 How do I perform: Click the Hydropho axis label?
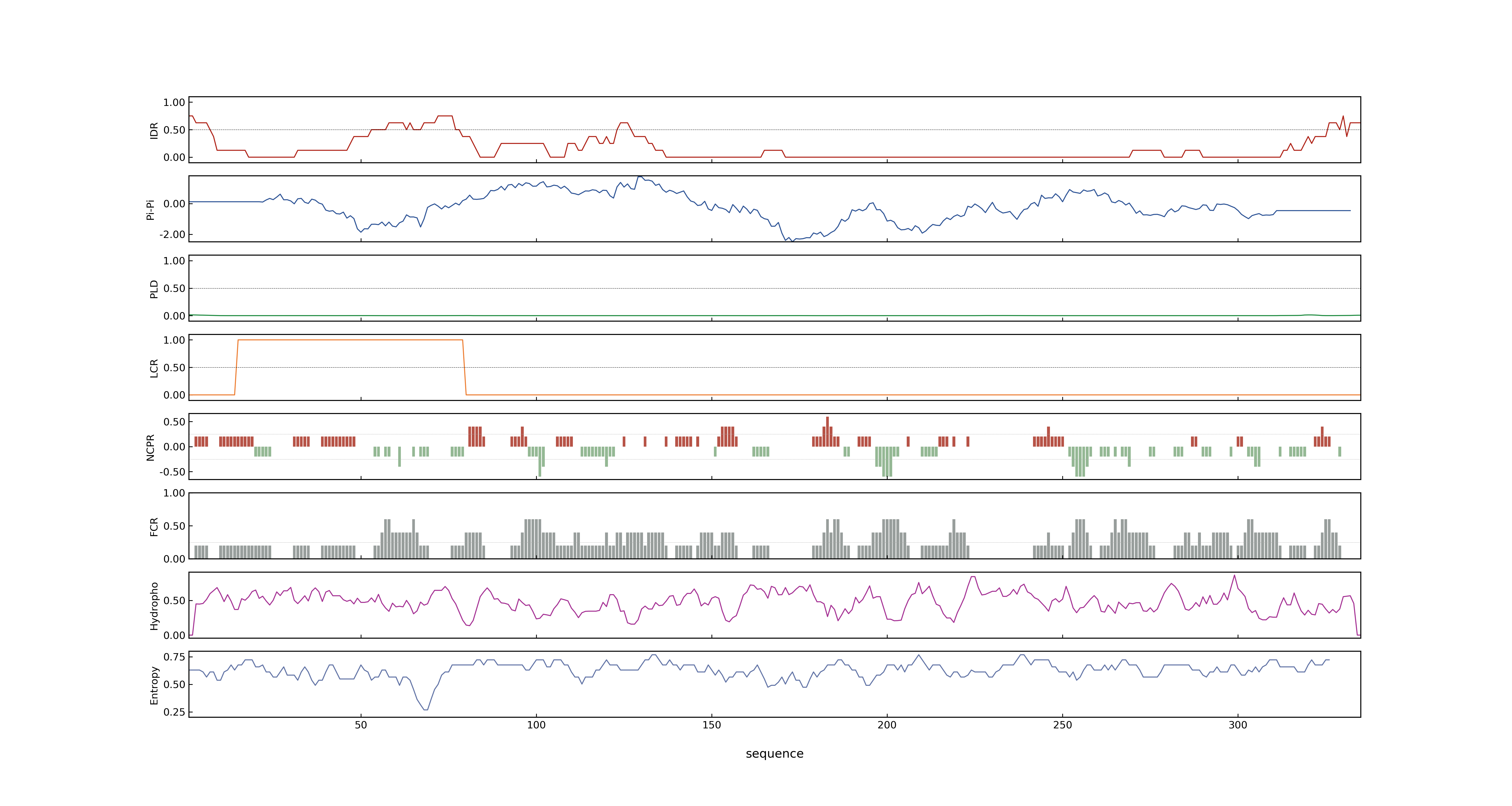click(154, 606)
